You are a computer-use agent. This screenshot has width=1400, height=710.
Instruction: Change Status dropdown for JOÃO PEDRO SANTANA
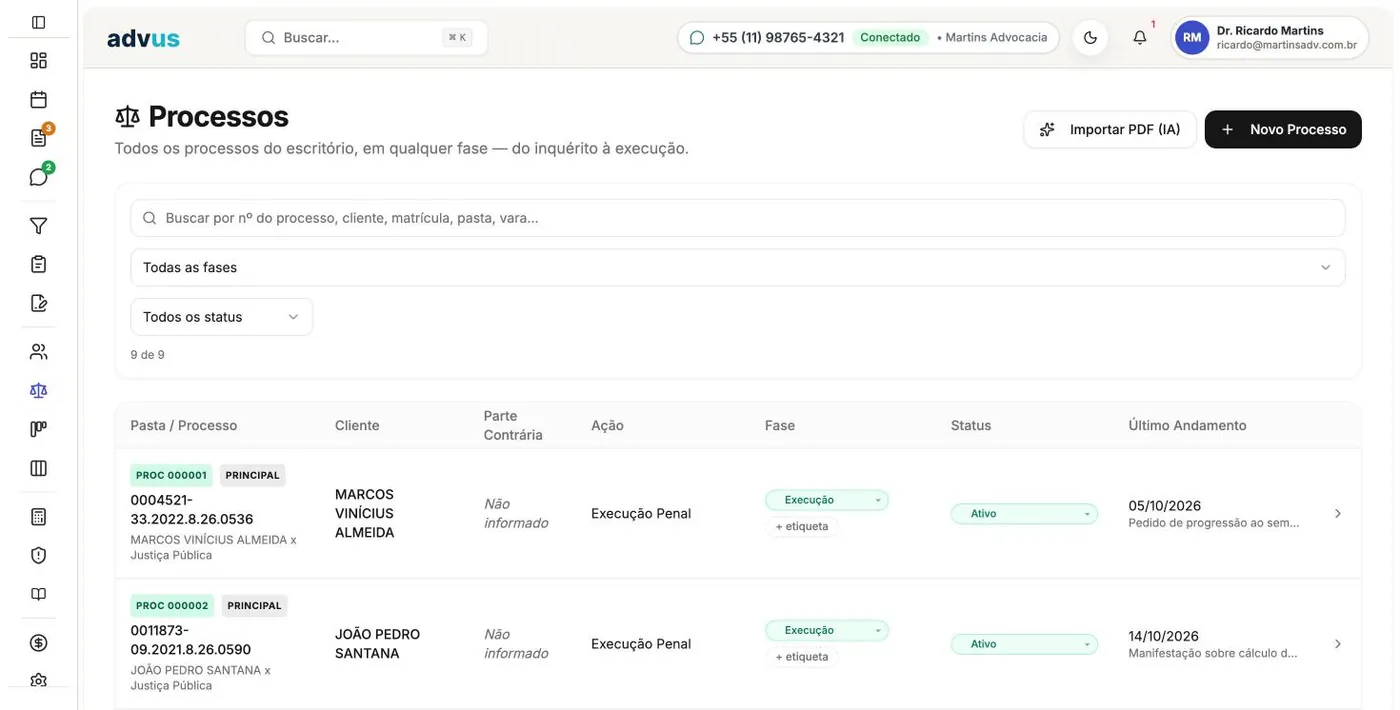[x=1024, y=644]
